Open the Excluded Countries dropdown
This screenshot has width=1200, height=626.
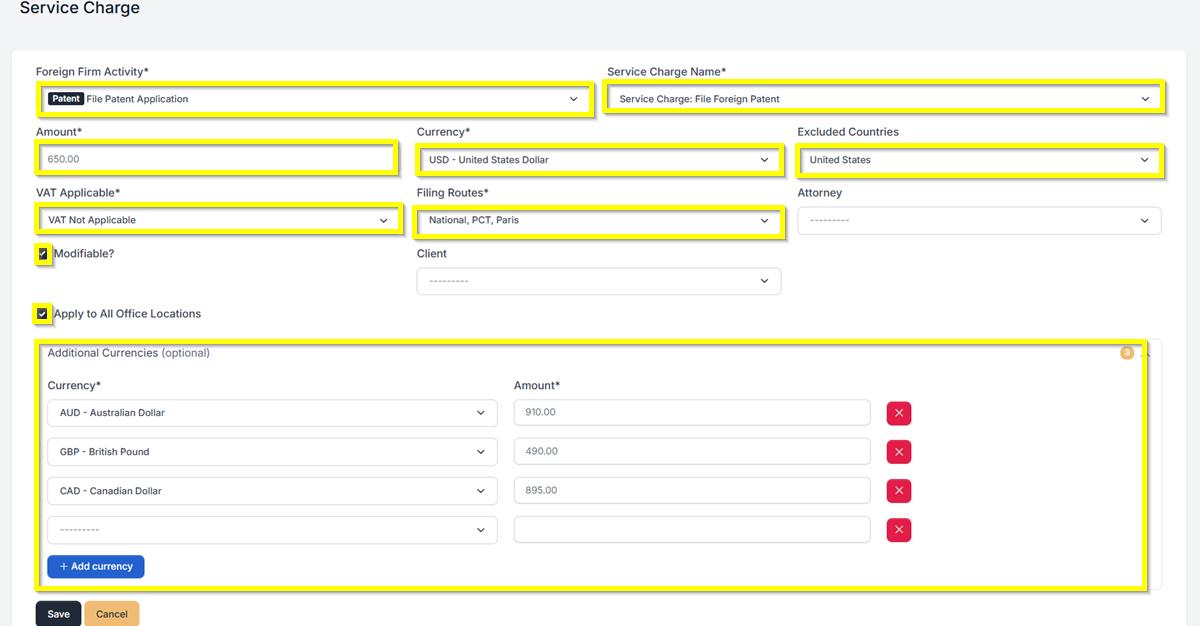click(x=979, y=160)
